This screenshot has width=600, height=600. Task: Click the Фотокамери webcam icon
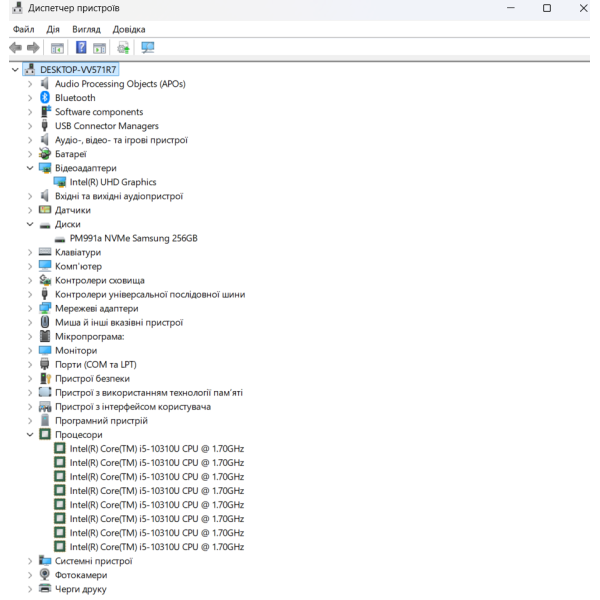45,574
